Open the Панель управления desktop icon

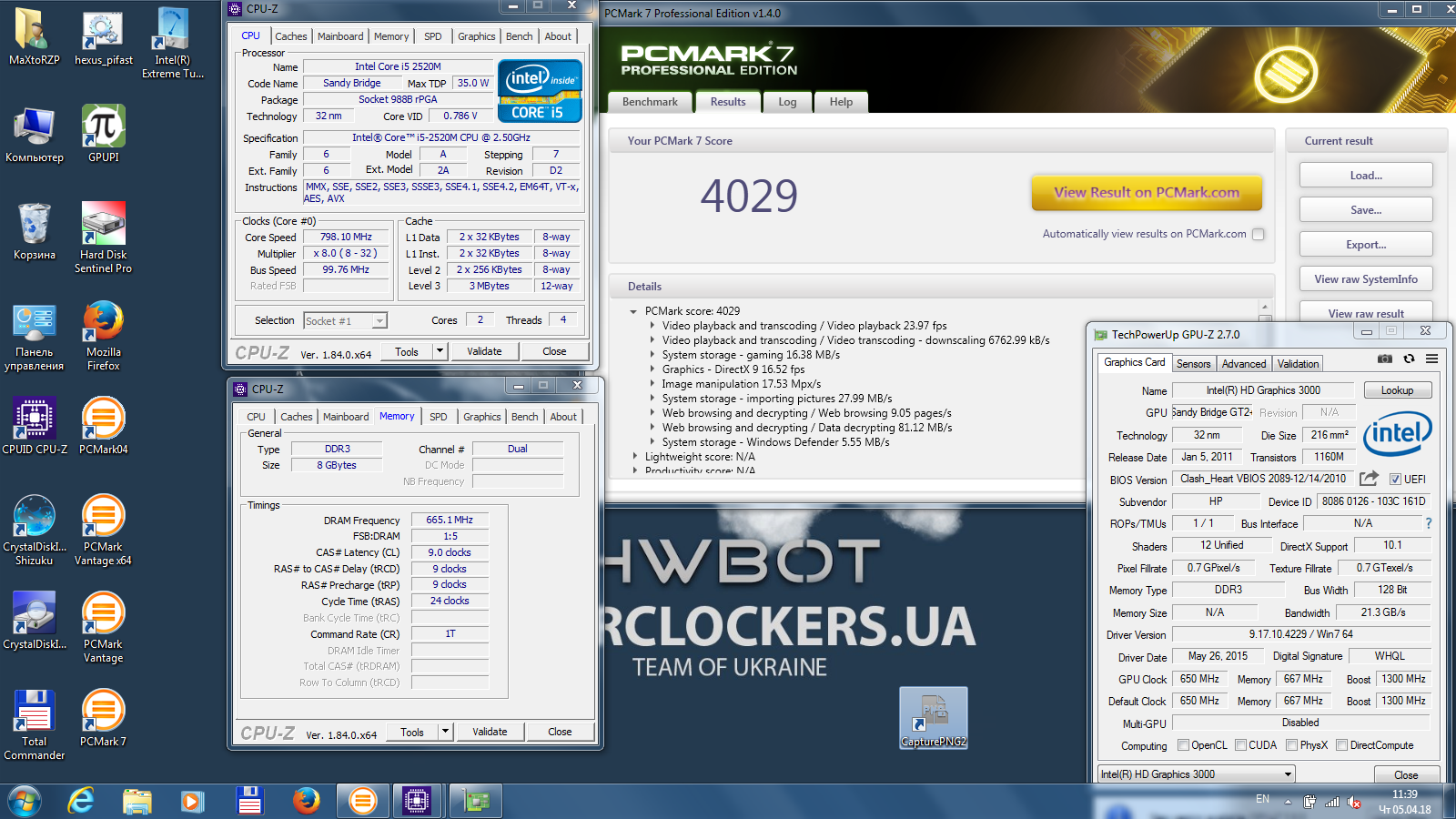click(x=34, y=335)
